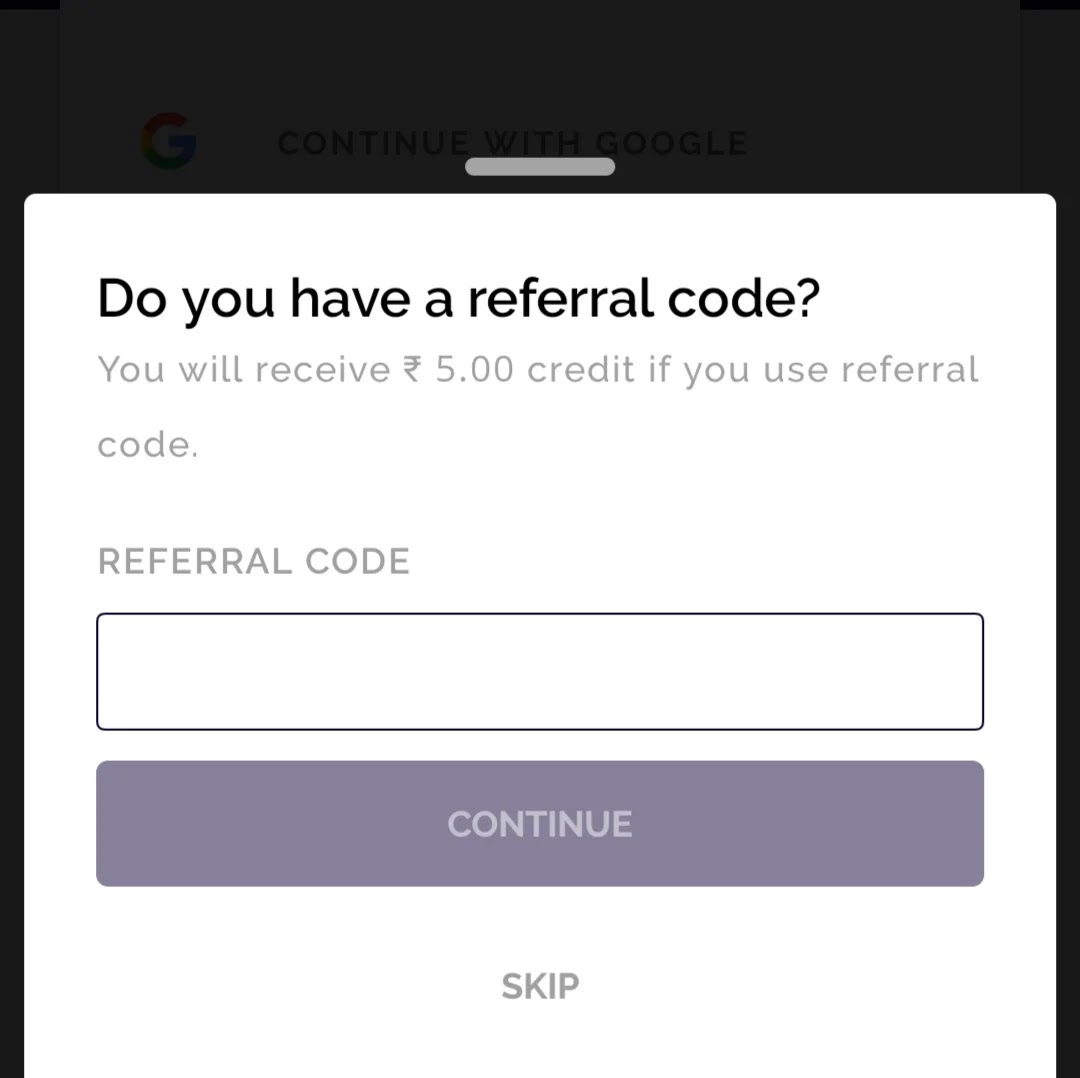This screenshot has height=1078, width=1080.
Task: Tap the "You will receive" subtitle text
Action: [244, 369]
